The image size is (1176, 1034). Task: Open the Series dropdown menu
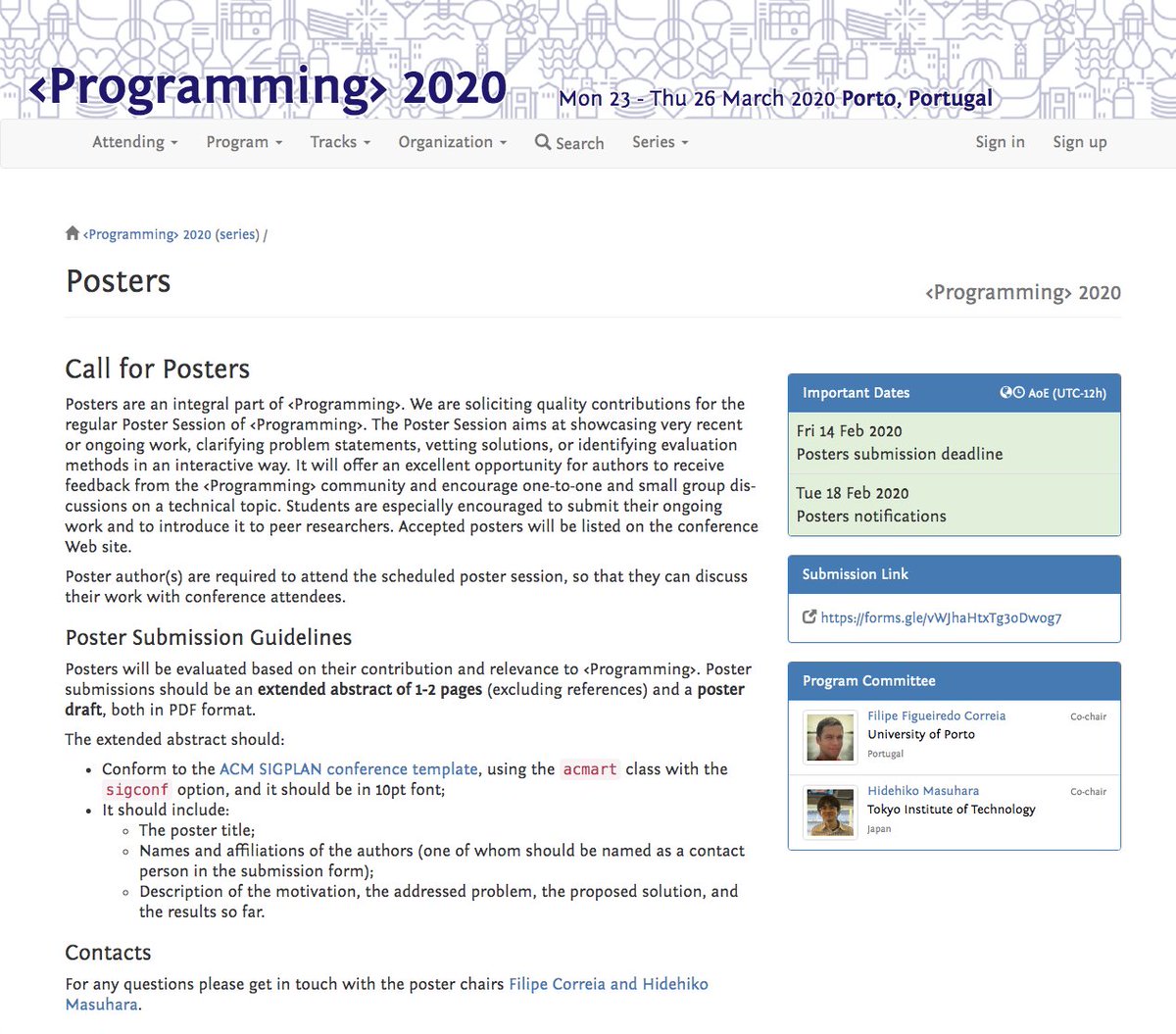(661, 142)
